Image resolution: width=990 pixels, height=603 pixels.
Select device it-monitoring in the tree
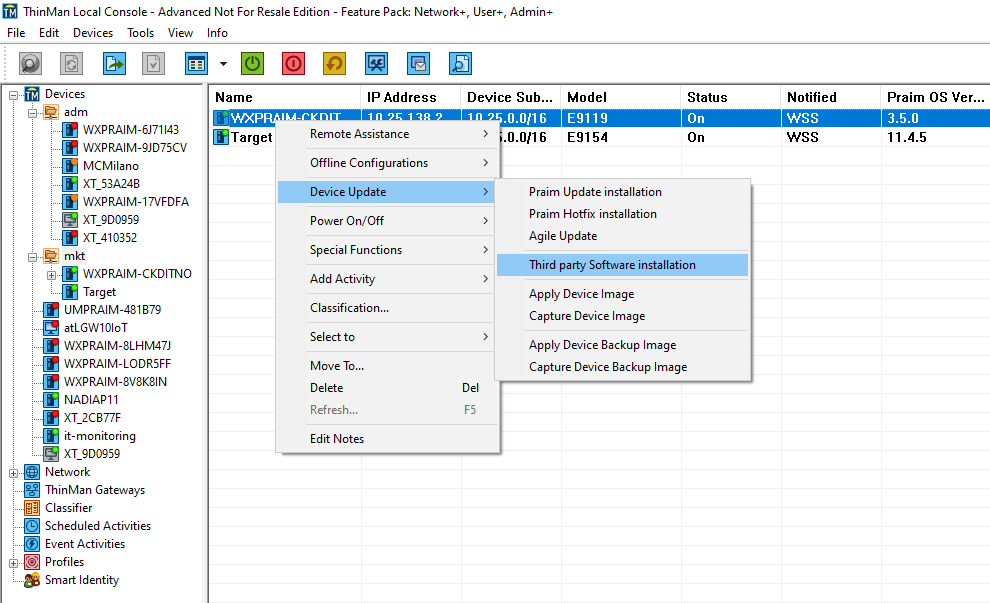pyautogui.click(x=100, y=436)
